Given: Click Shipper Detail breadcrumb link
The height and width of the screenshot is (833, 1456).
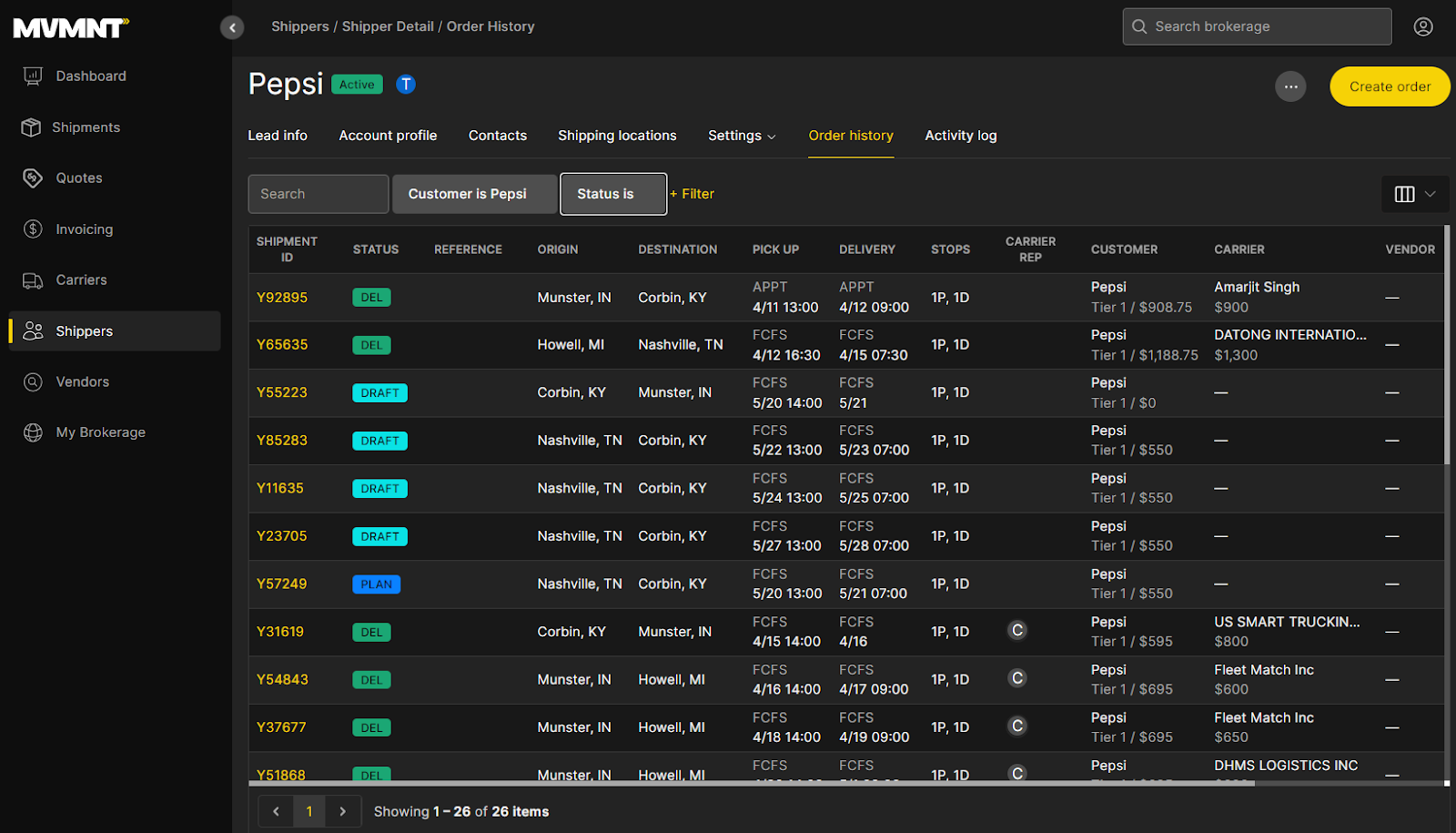Looking at the screenshot, I should click(388, 26).
